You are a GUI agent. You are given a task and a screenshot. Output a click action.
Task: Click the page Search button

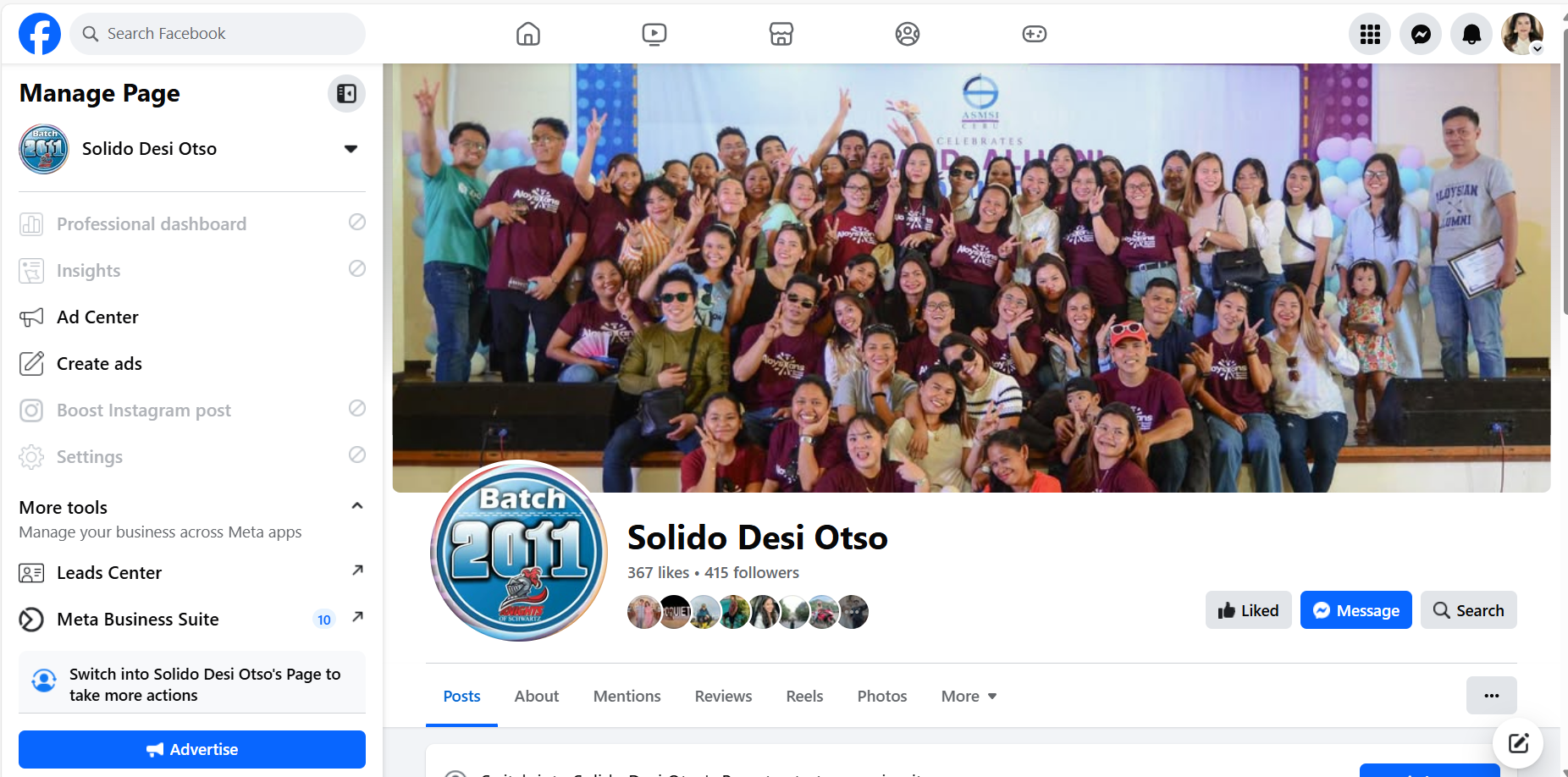pos(1469,610)
